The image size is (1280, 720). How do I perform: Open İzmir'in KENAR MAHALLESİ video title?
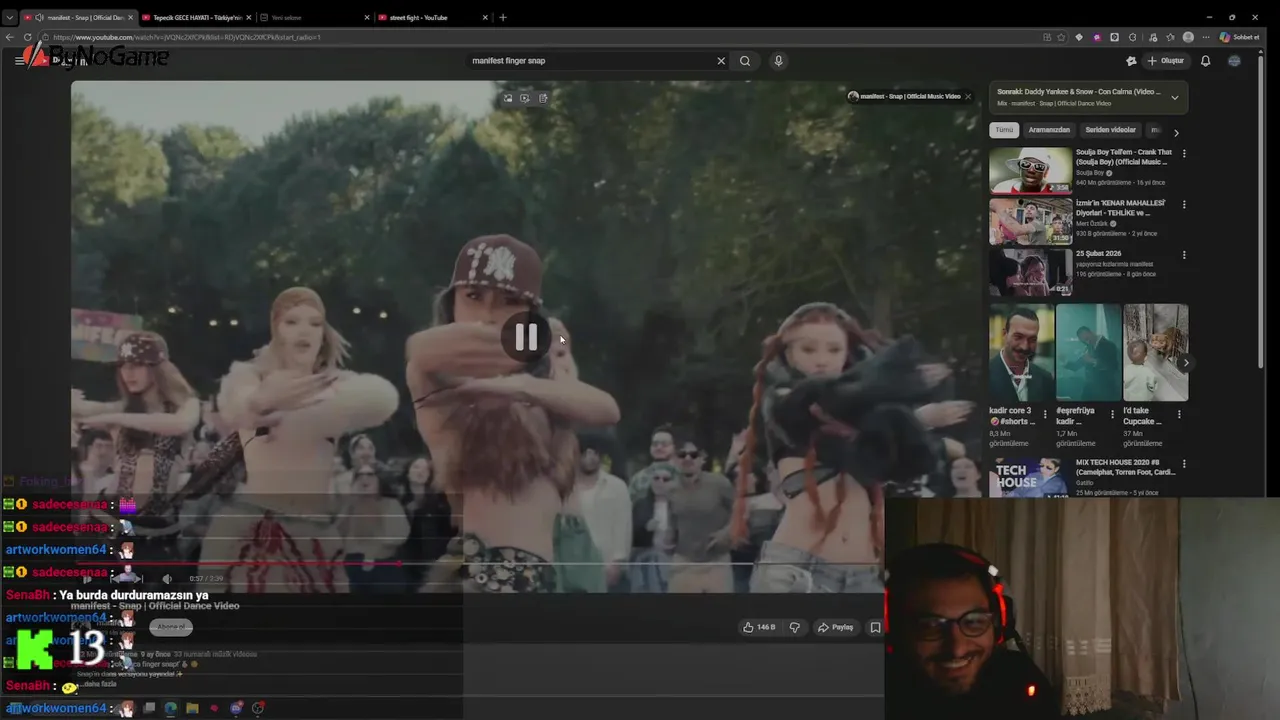(x=1120, y=207)
